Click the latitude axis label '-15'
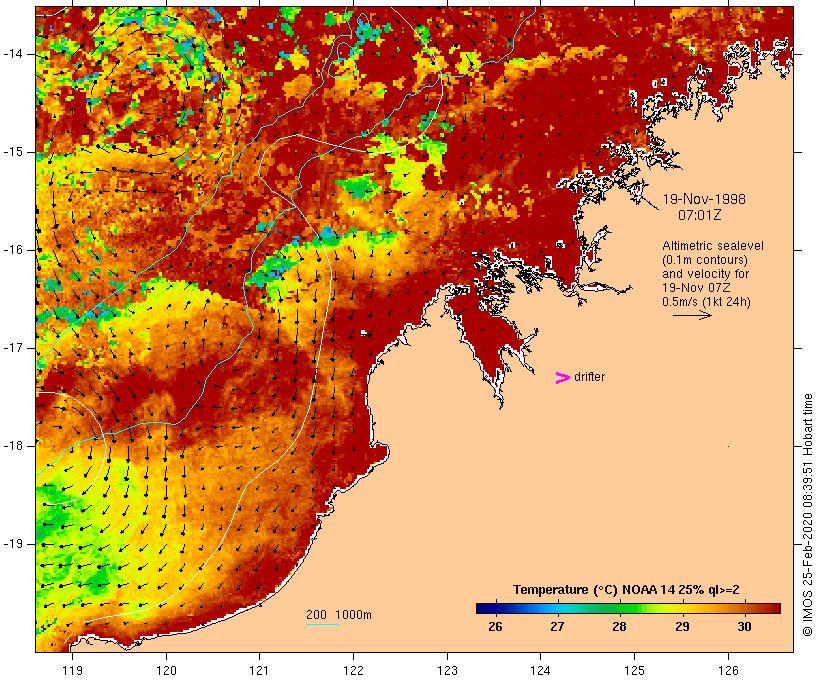Image resolution: width=820 pixels, height=680 pixels. (12, 152)
